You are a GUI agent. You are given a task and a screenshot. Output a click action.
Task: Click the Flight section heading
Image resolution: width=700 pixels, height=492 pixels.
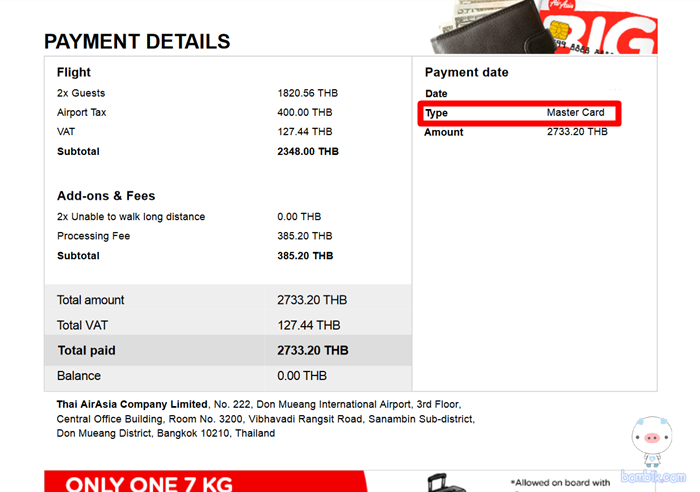pyautogui.click(x=74, y=72)
